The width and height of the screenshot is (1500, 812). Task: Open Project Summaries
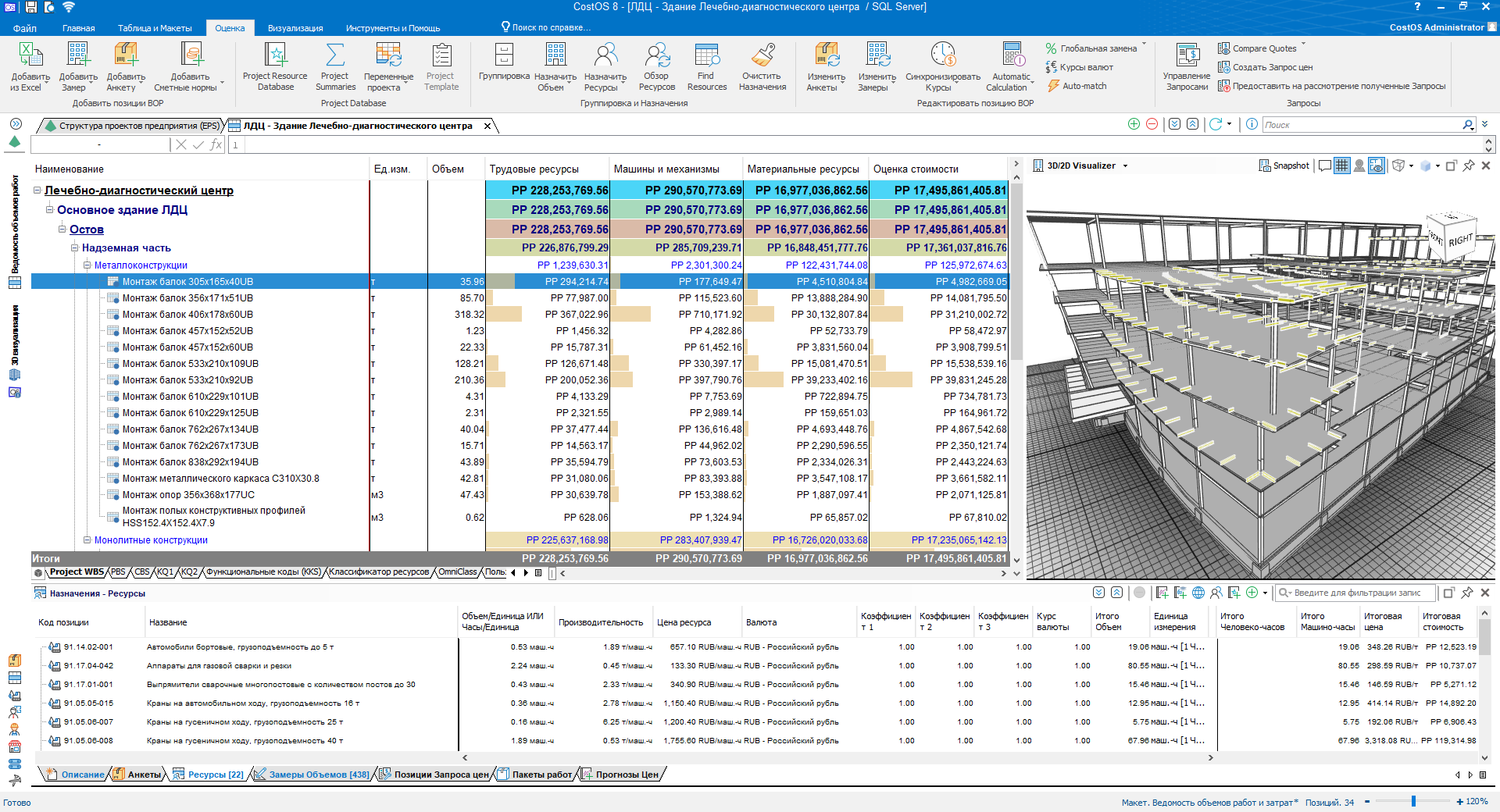tap(335, 66)
